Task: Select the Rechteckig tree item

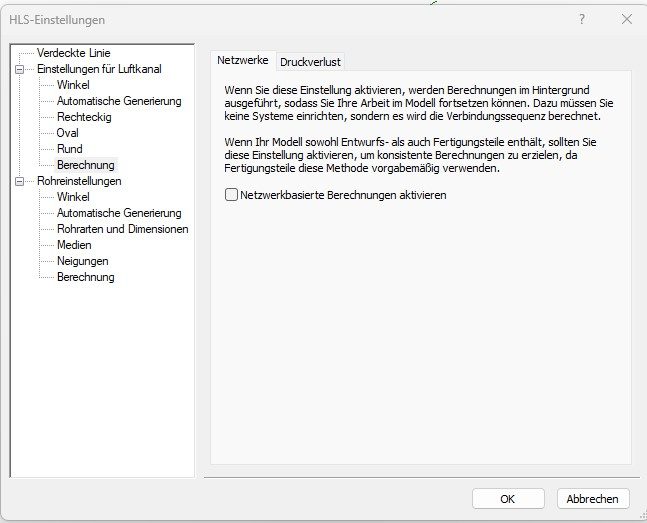Action: click(84, 117)
